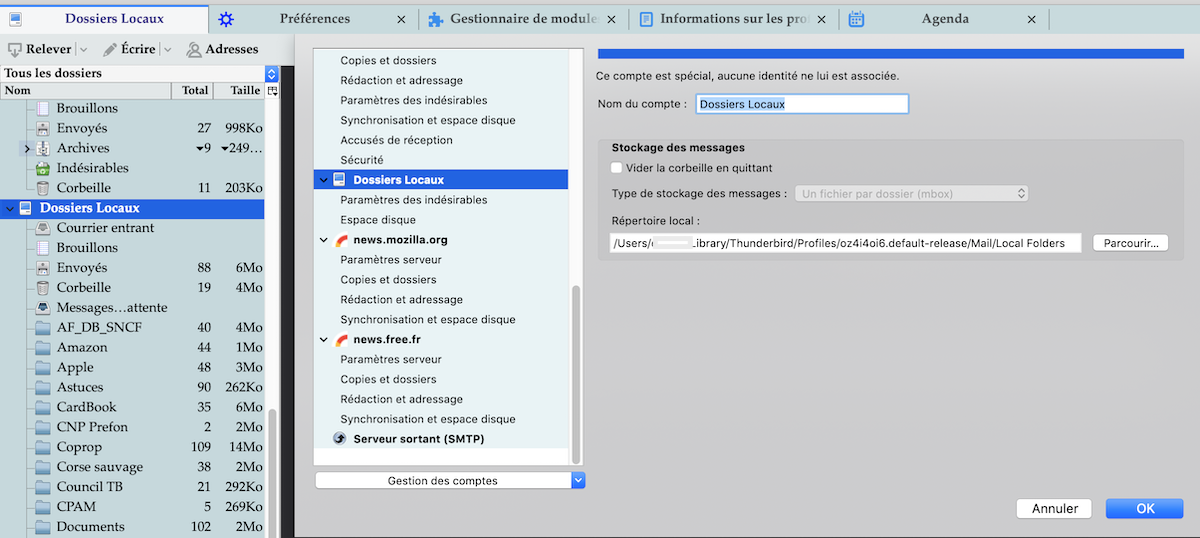Click the AF_DB_SNCF folder icon
The height and width of the screenshot is (538, 1200).
tap(42, 328)
